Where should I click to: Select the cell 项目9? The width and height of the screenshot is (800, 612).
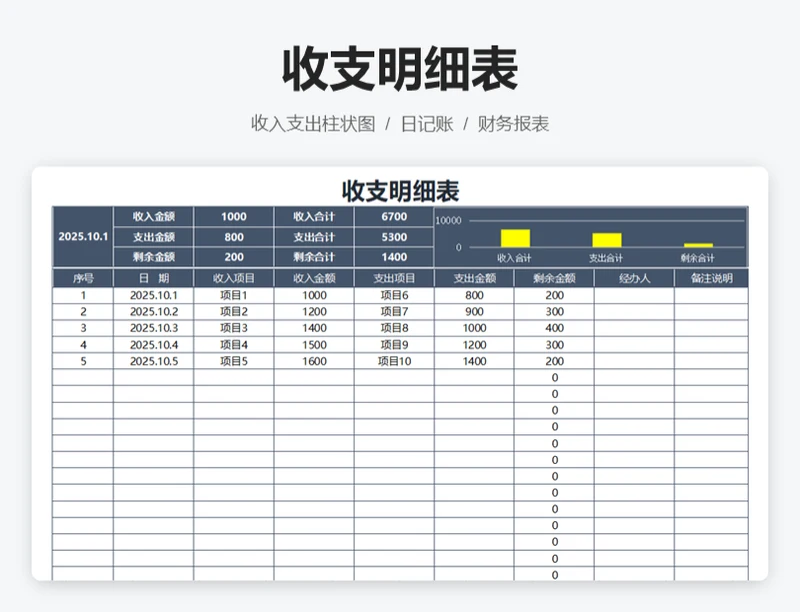point(394,345)
